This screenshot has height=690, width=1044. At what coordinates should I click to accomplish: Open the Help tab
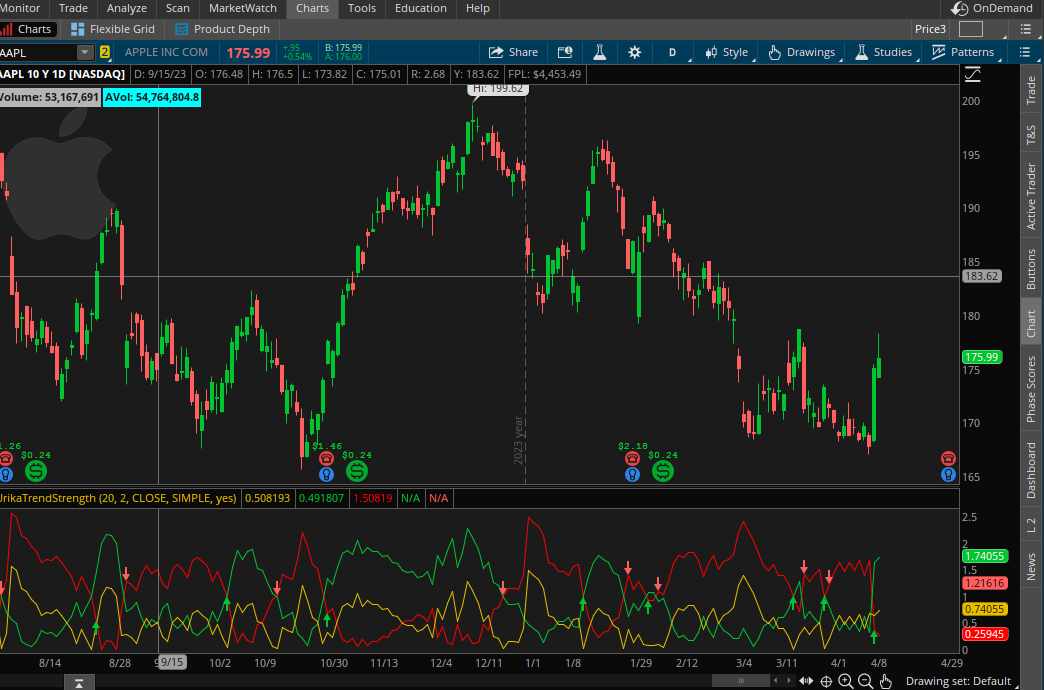click(x=477, y=8)
